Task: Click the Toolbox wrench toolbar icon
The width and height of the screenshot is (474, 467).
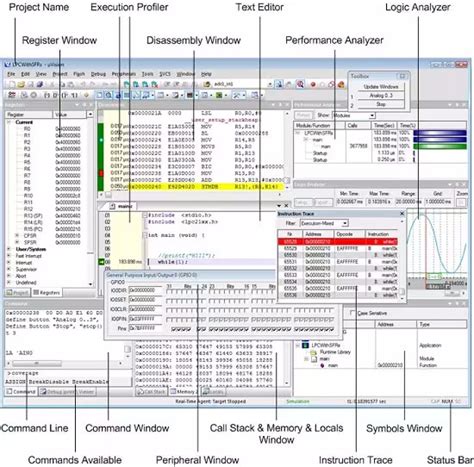Action: pos(237,95)
